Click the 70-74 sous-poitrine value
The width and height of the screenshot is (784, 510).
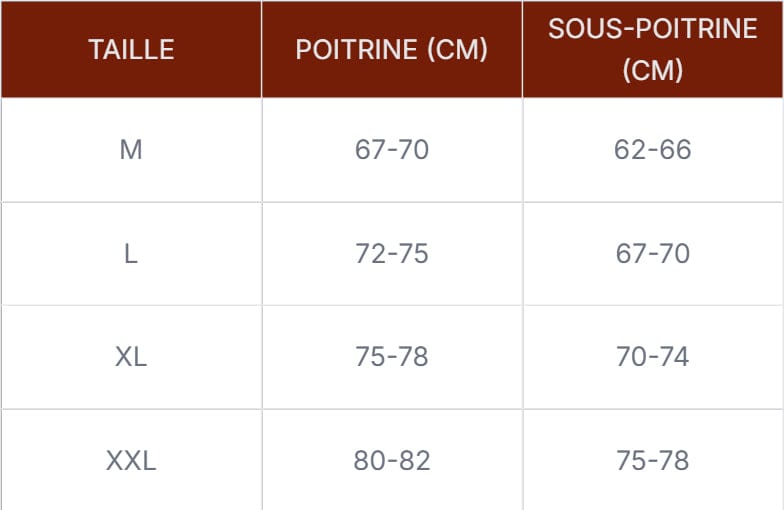click(x=652, y=357)
